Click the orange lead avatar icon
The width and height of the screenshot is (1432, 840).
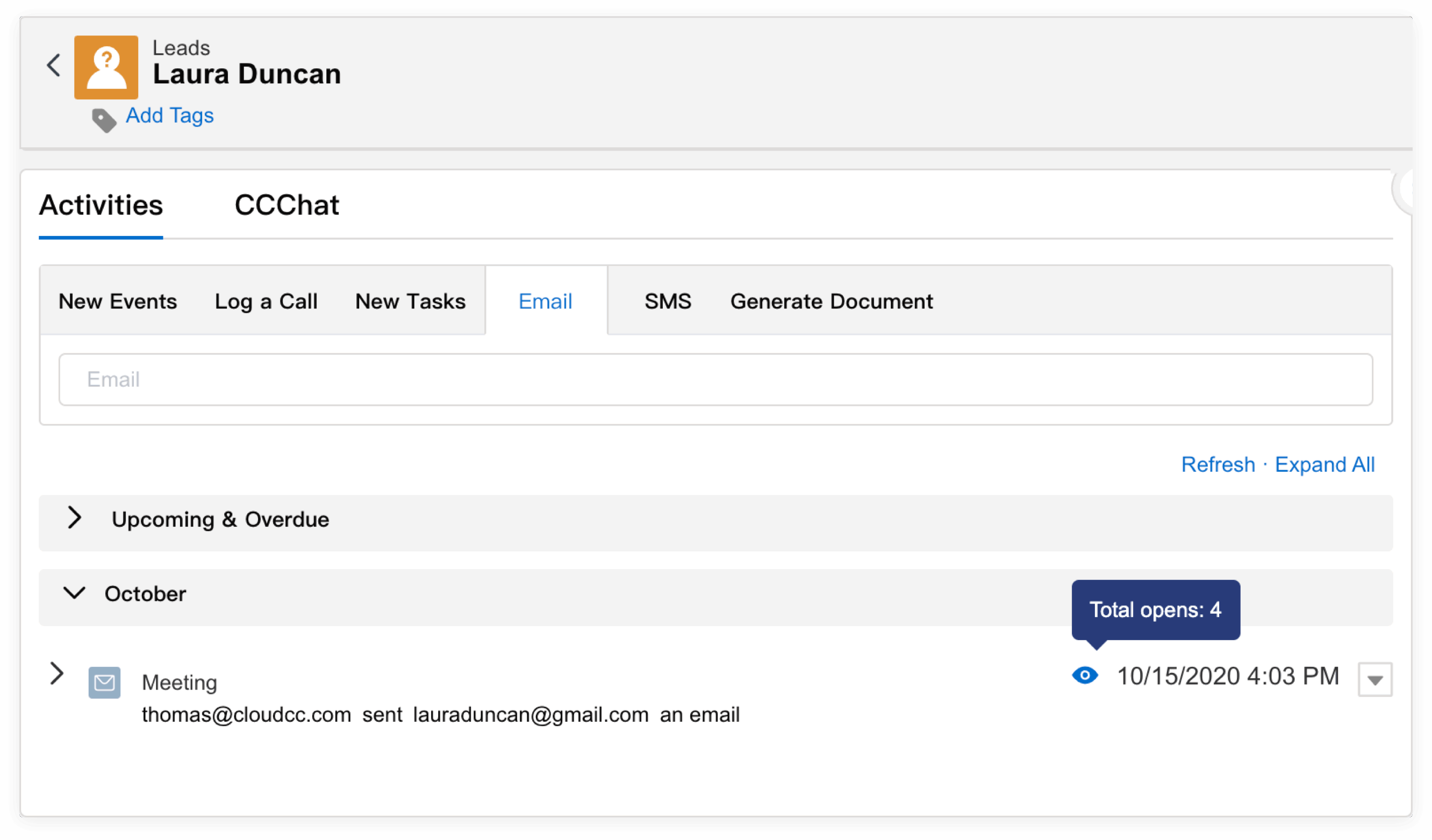tap(106, 68)
